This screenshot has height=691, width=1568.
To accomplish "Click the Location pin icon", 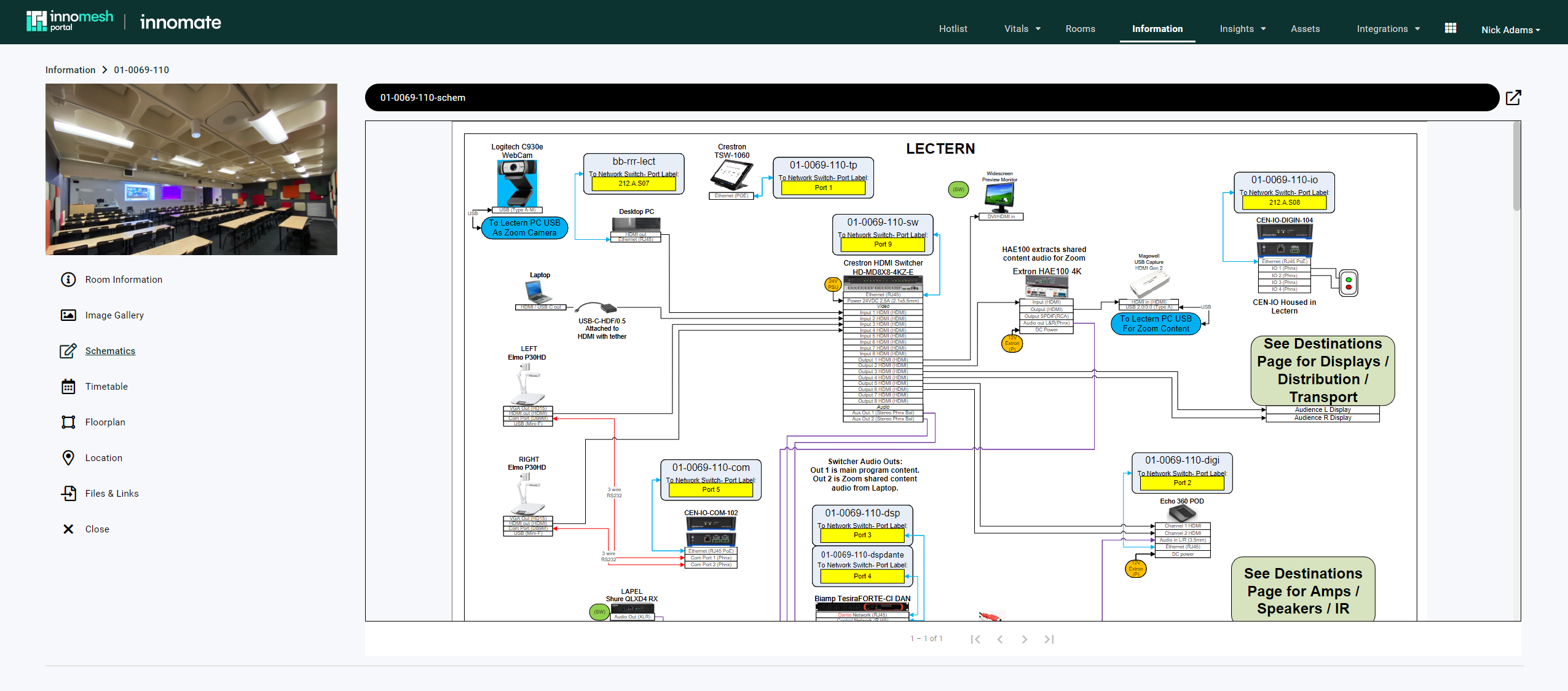I will click(x=68, y=458).
